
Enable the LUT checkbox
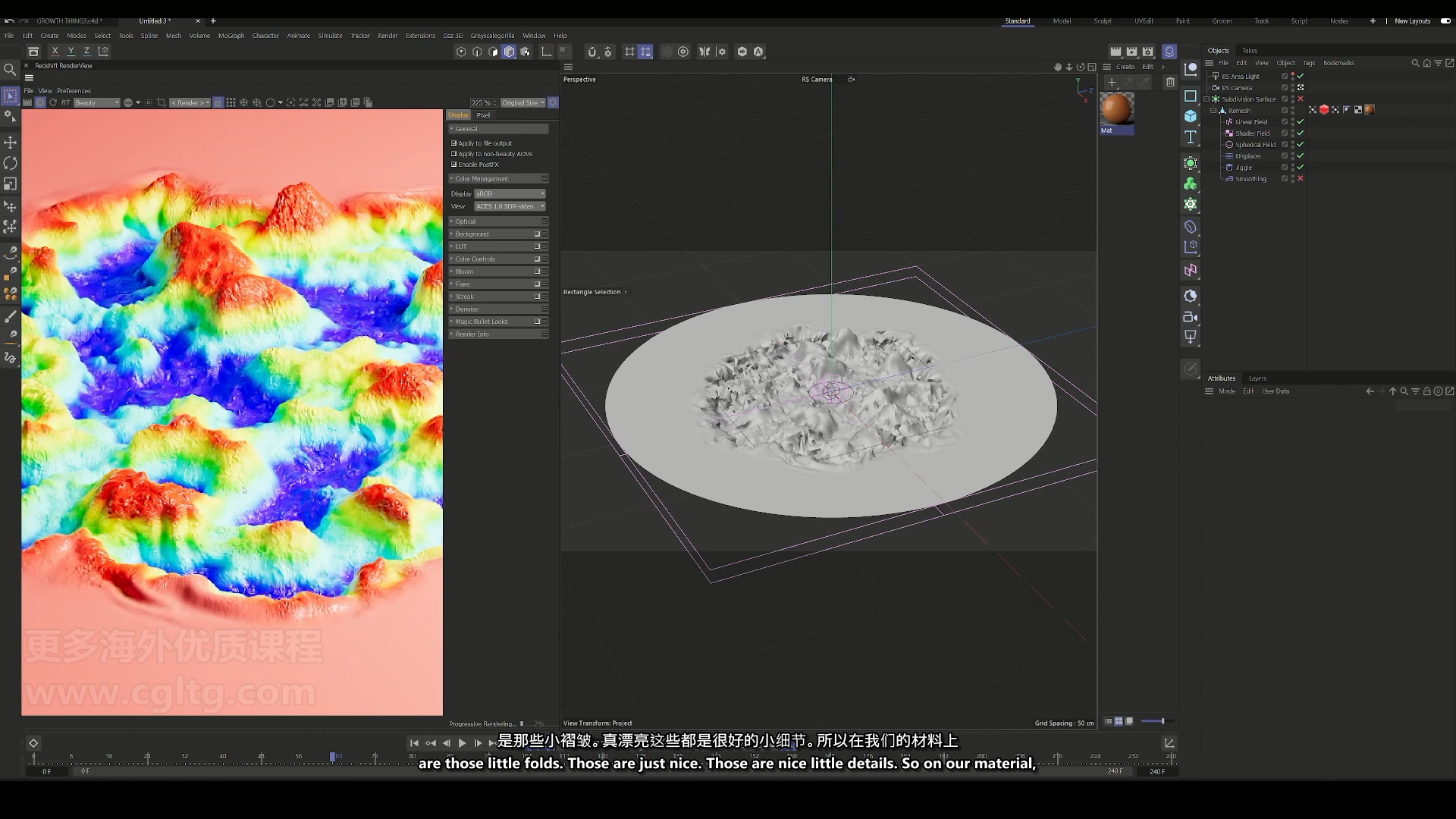(537, 246)
